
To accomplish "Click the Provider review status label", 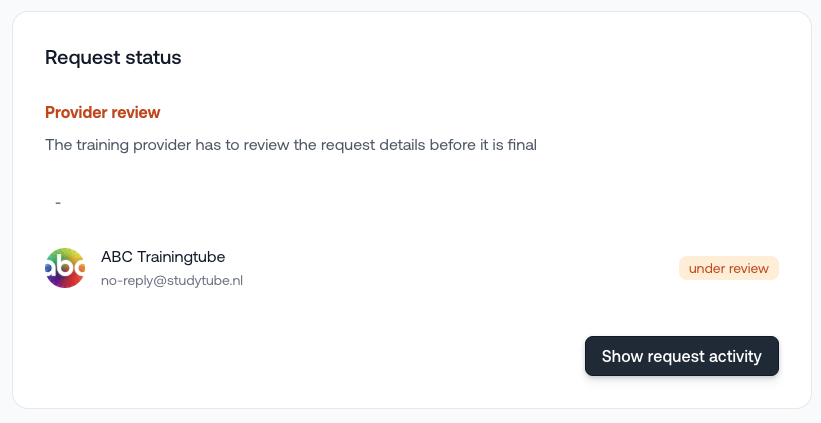I will coord(102,112).
